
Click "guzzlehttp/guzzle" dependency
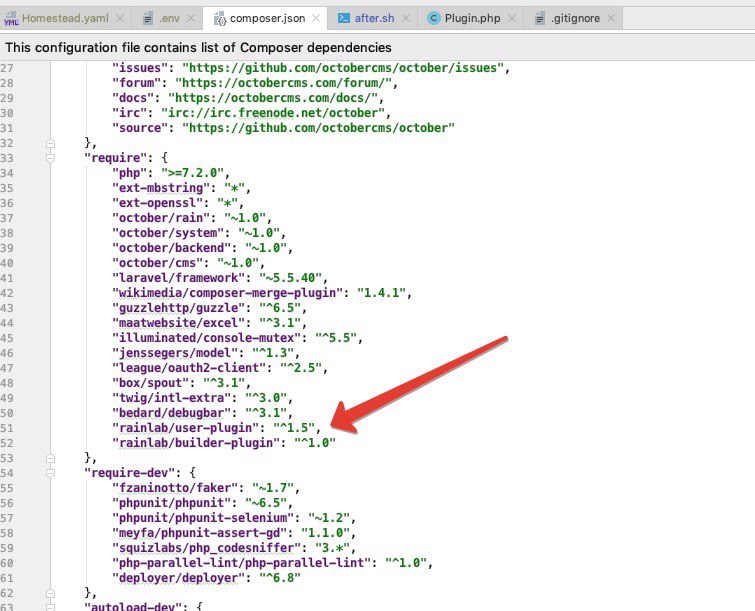[179, 308]
